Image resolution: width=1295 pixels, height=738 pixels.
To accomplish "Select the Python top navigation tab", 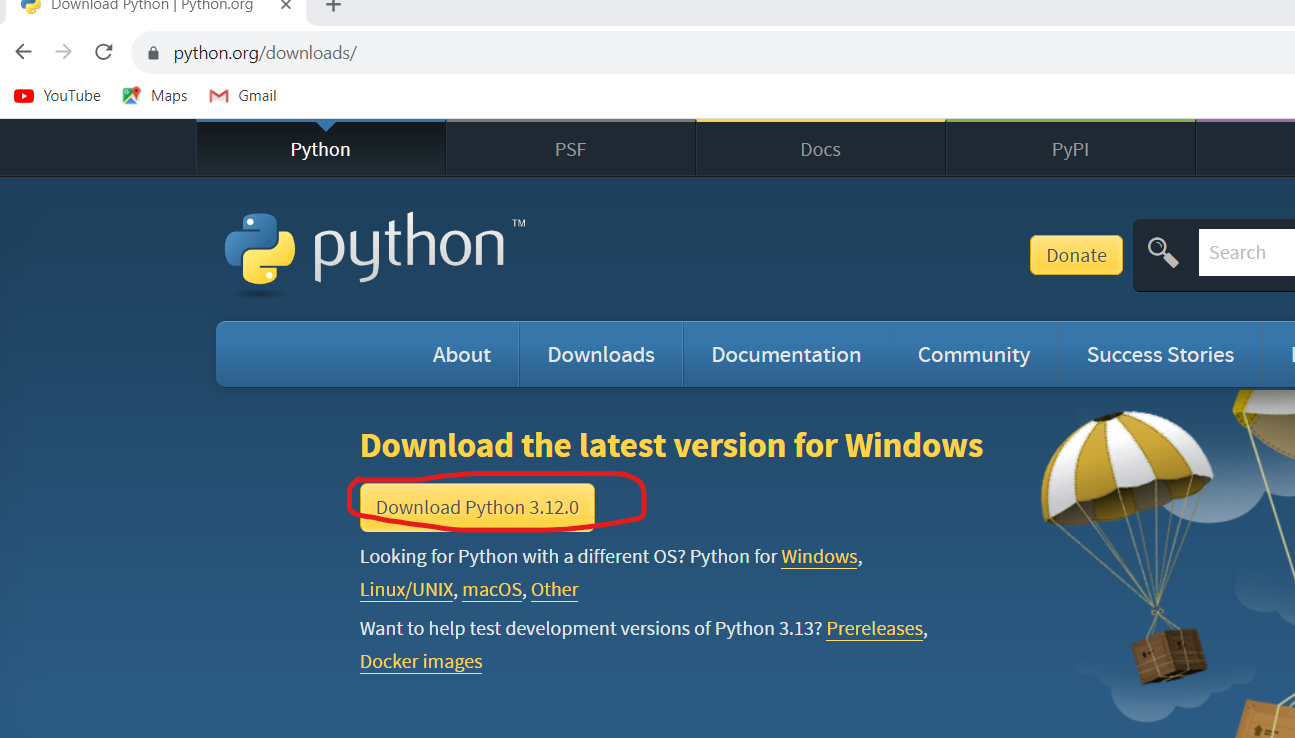I will coord(321,150).
